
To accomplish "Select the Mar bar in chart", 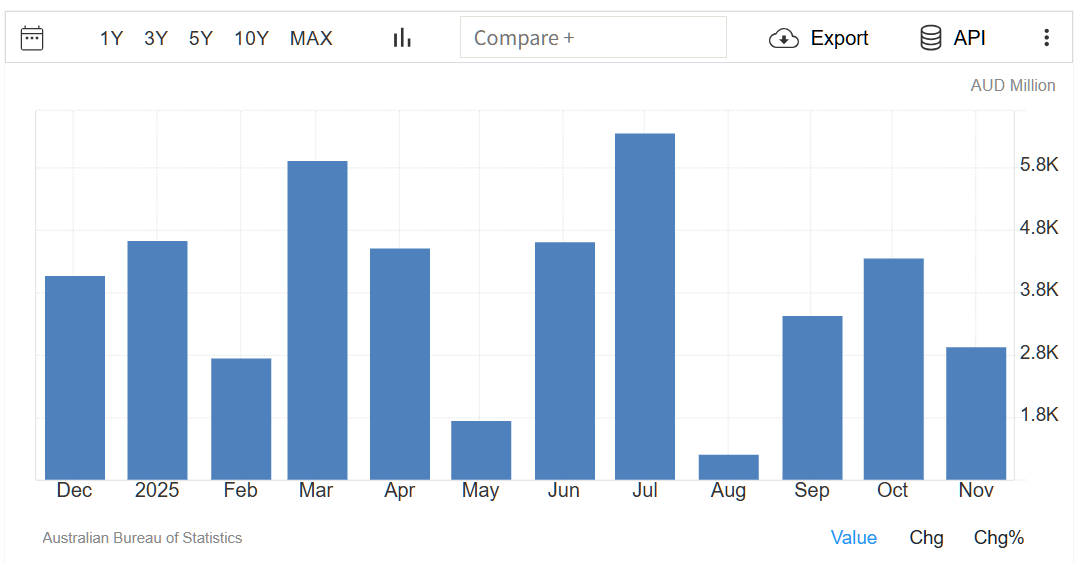I will coord(317,320).
